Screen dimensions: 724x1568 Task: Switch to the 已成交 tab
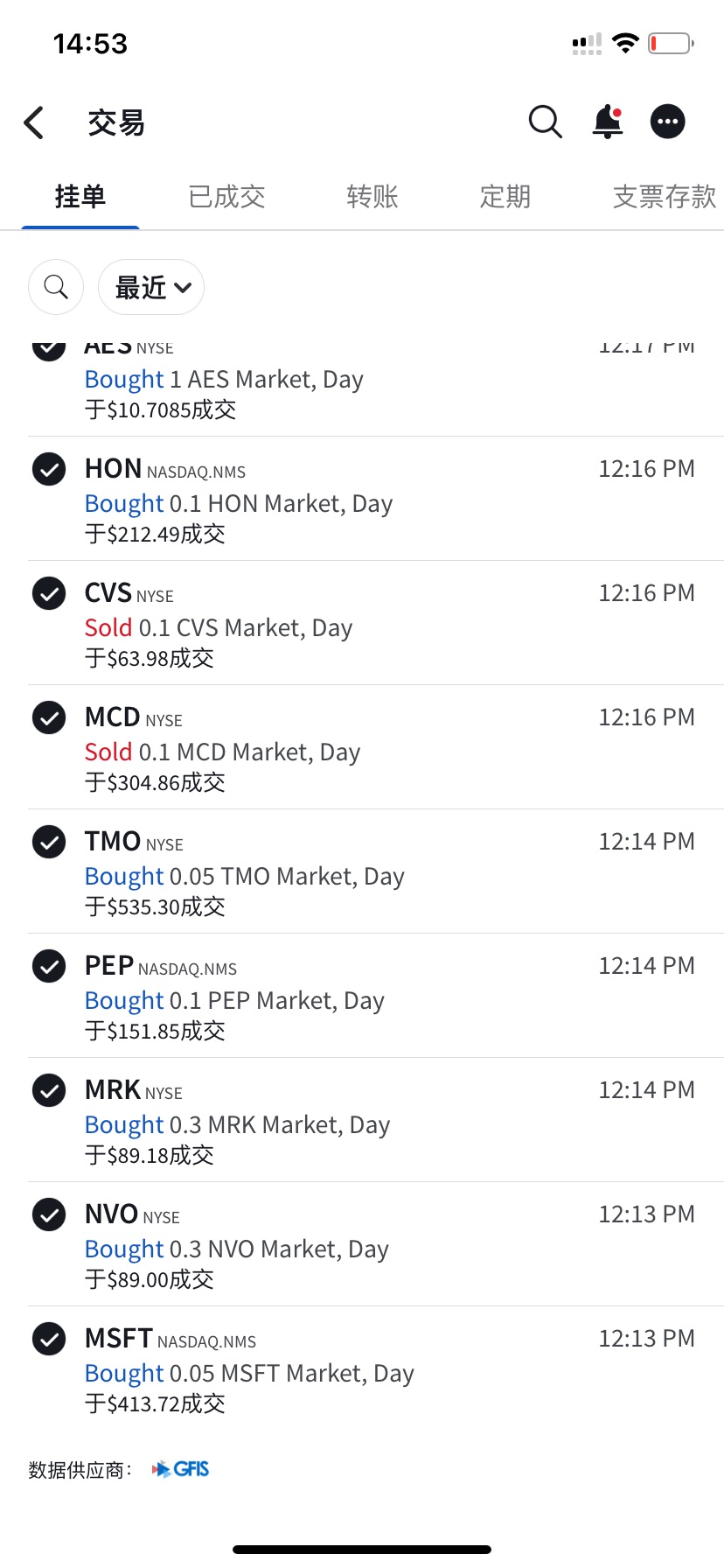[227, 197]
